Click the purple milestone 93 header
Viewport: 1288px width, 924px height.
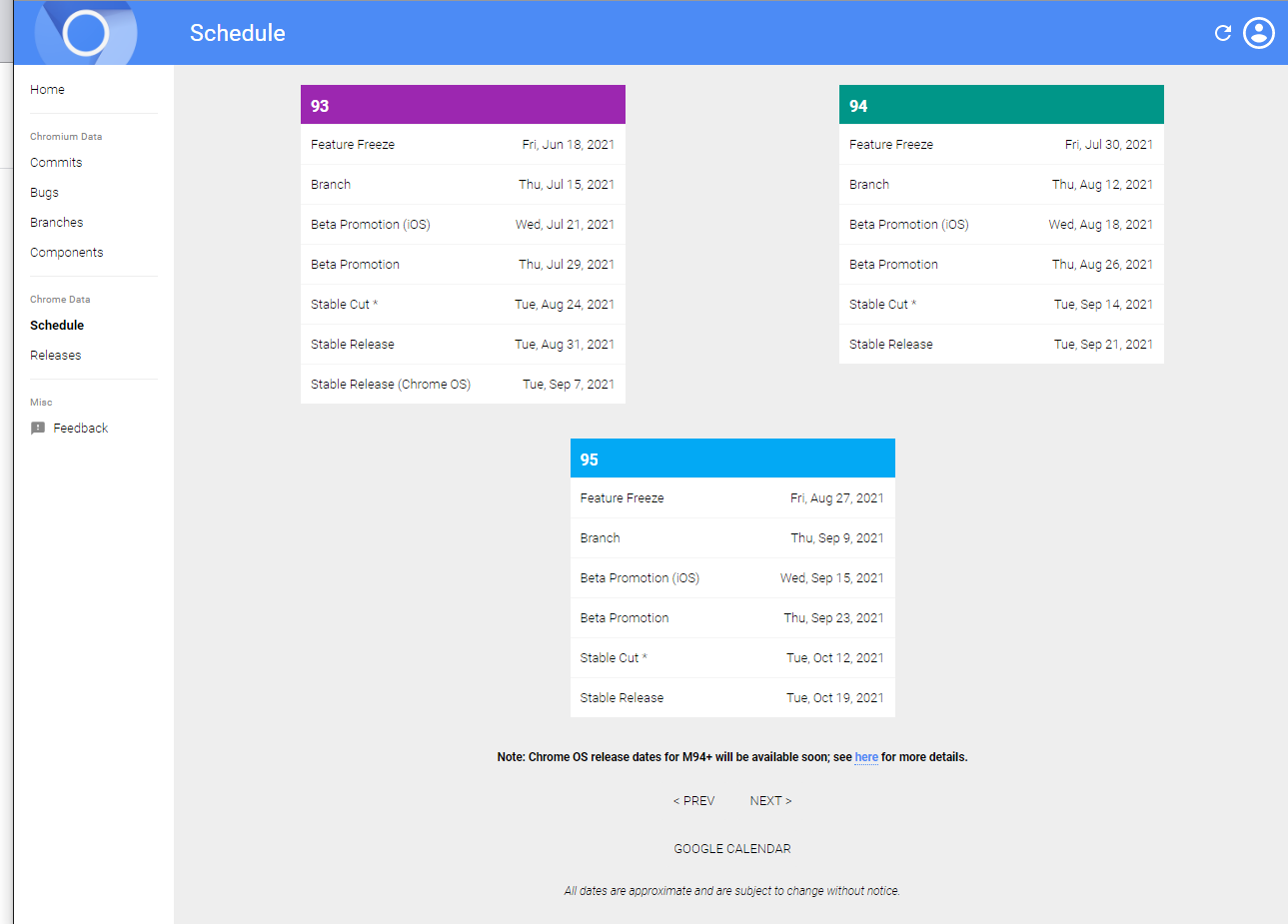(463, 105)
